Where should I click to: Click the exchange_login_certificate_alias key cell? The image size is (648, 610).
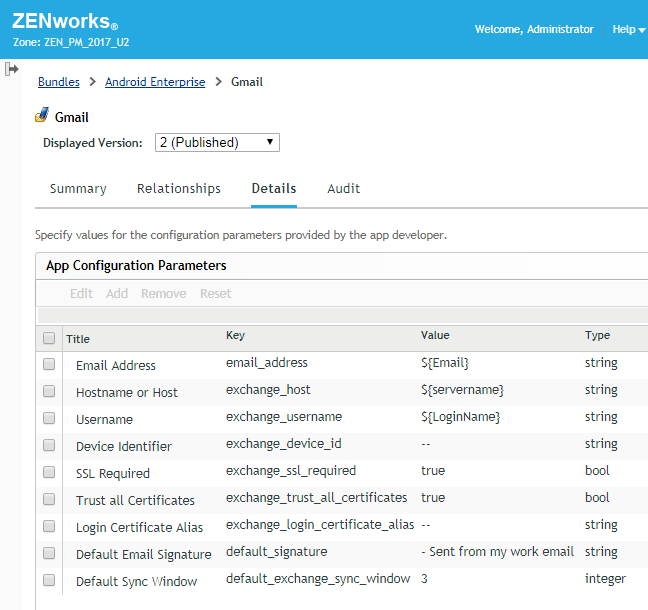click(320, 525)
